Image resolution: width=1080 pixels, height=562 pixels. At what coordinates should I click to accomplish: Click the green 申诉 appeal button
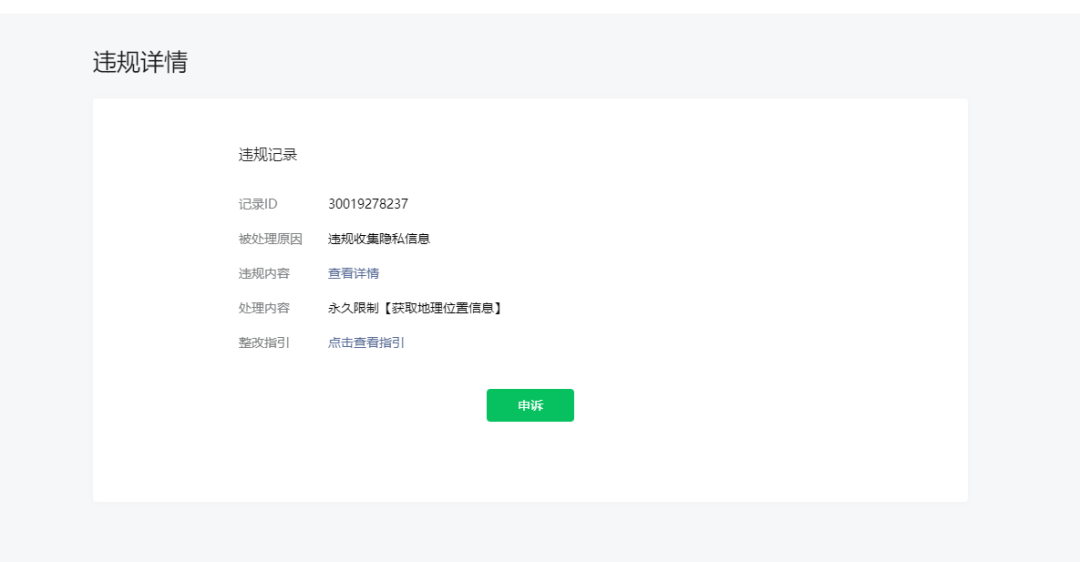point(530,405)
